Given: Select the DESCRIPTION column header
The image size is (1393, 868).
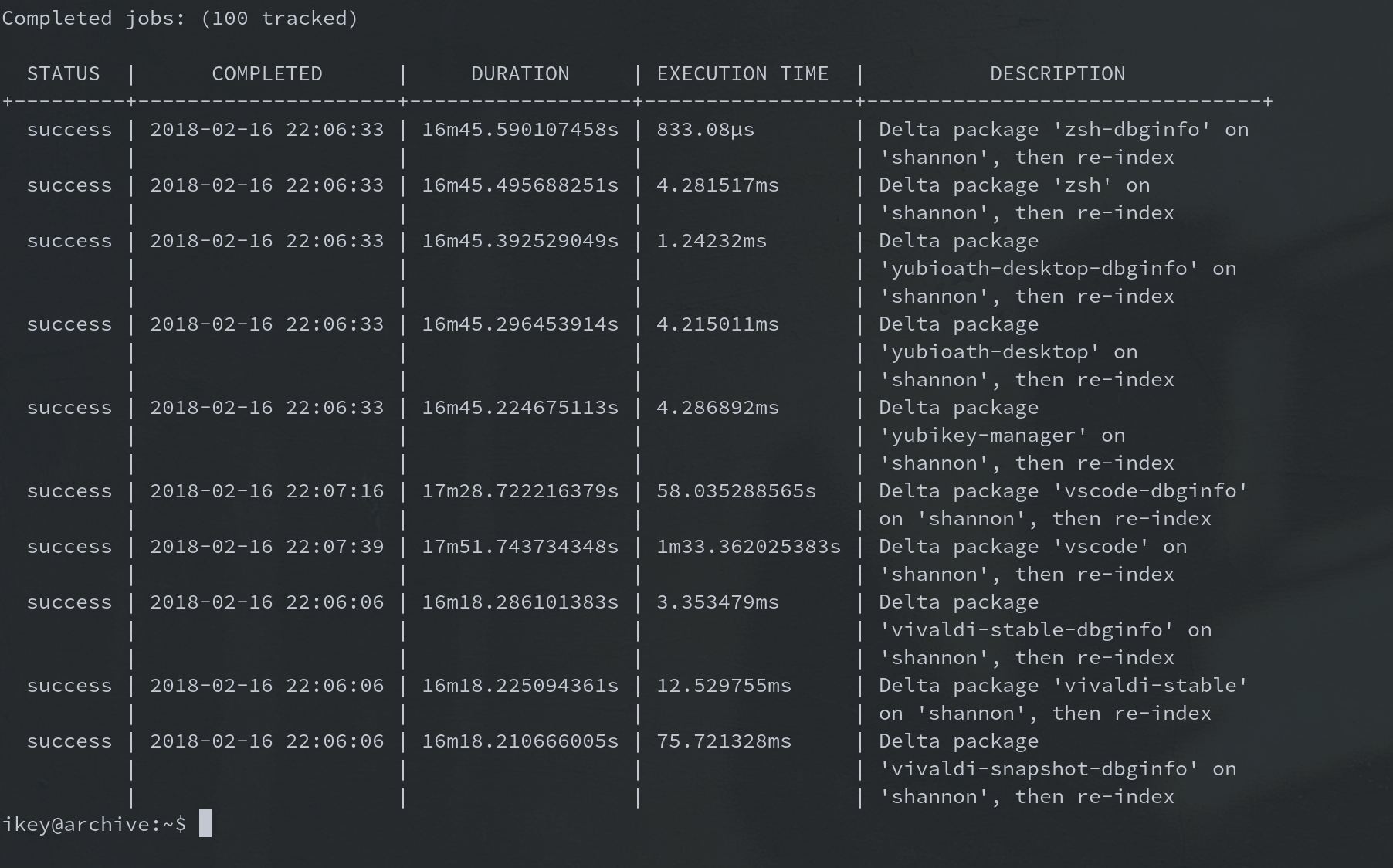Looking at the screenshot, I should pyautogui.click(x=1058, y=73).
